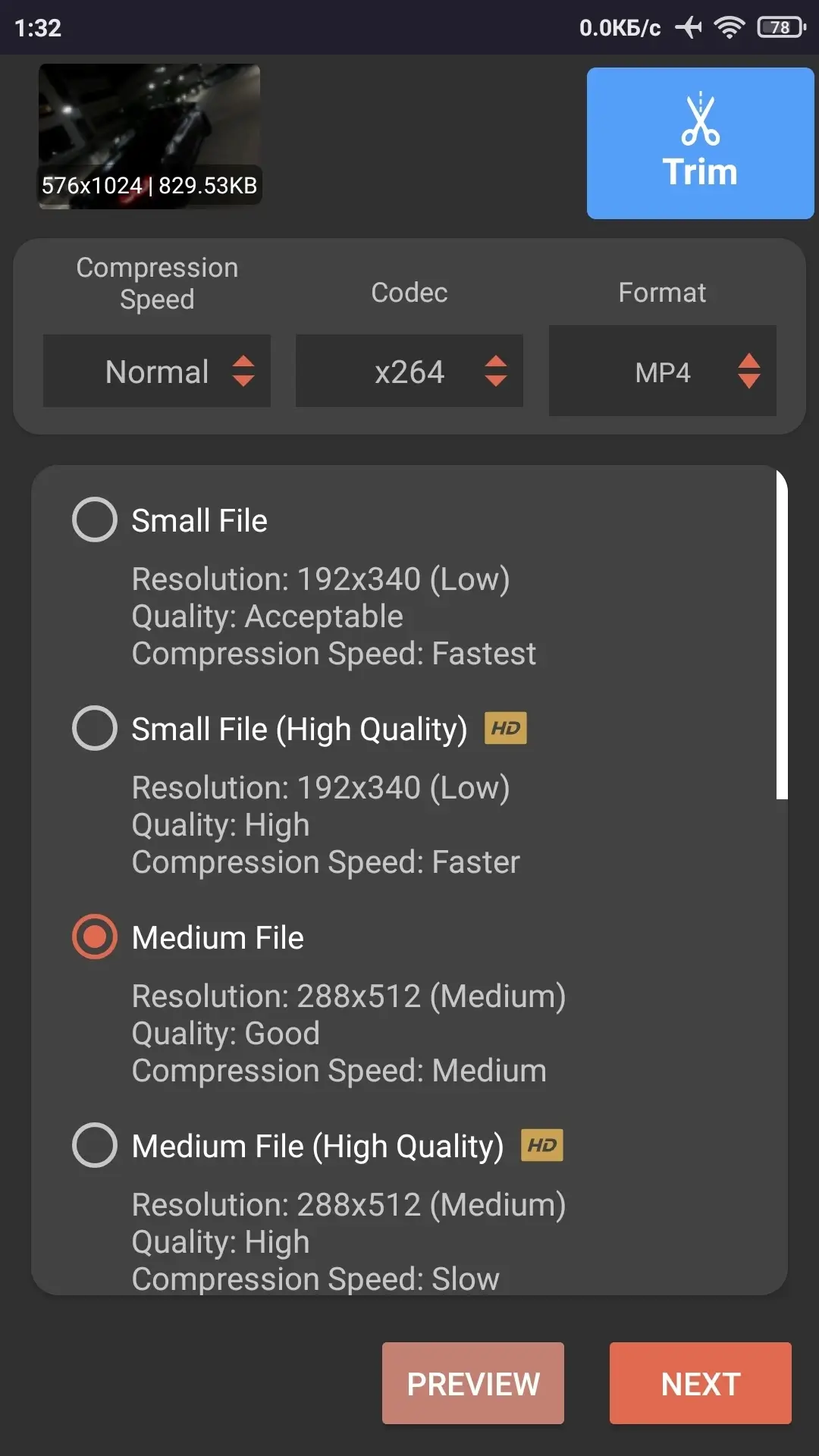This screenshot has height=1456, width=819.
Task: Tap the HD badge beside Small File (High Quality)
Action: point(506,729)
